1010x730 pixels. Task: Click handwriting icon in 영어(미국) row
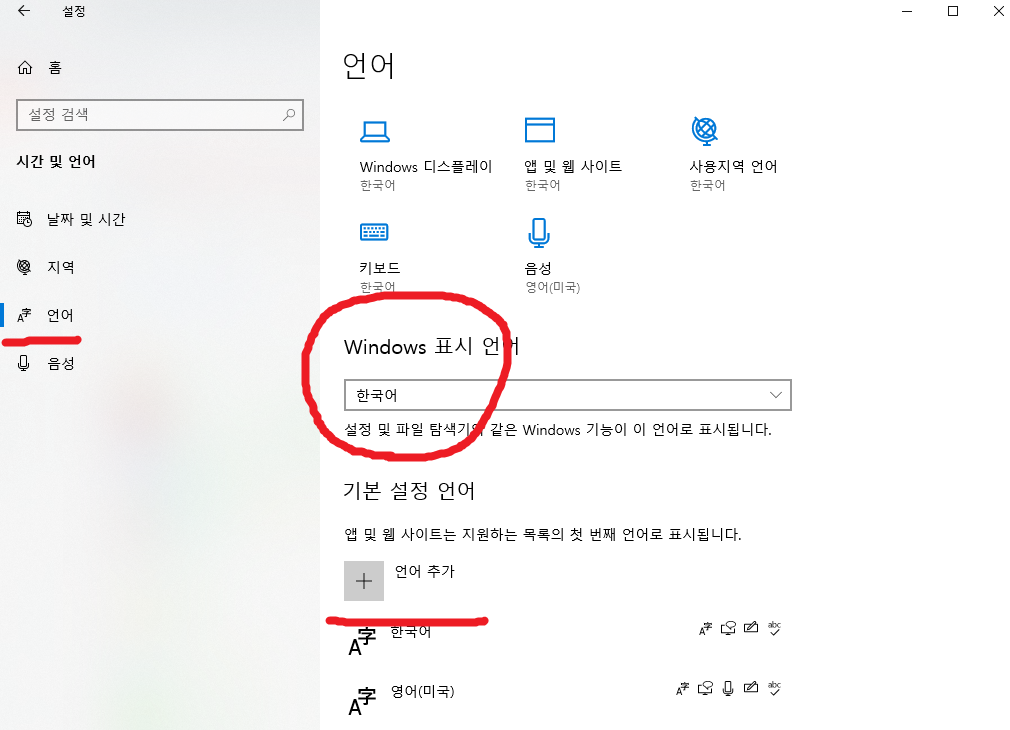click(751, 687)
